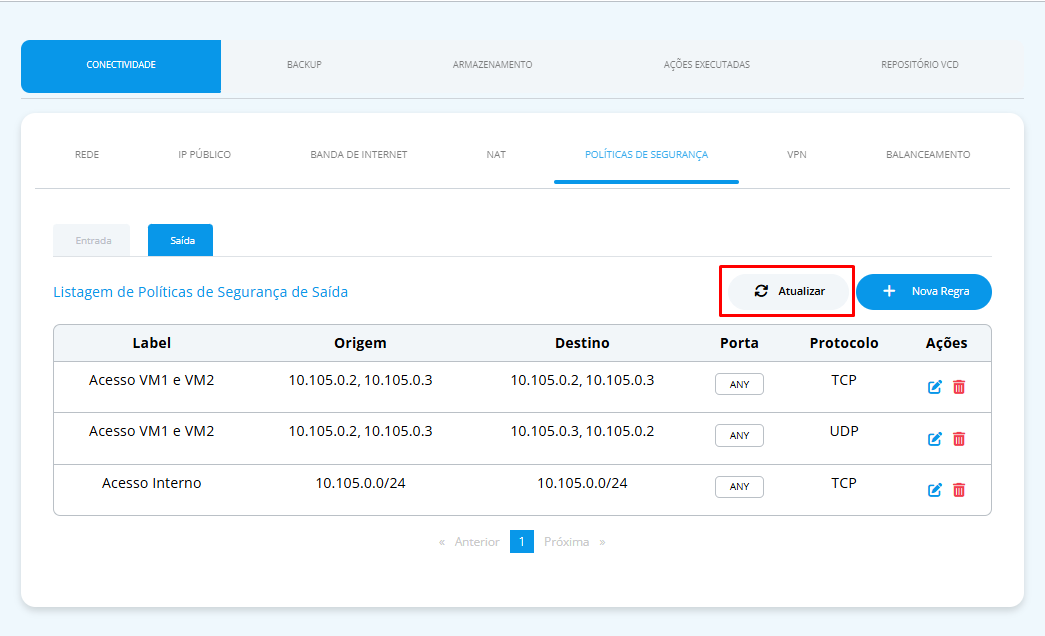The width and height of the screenshot is (1045, 636).
Task: Open the Ações Executadas tab
Action: (706, 65)
